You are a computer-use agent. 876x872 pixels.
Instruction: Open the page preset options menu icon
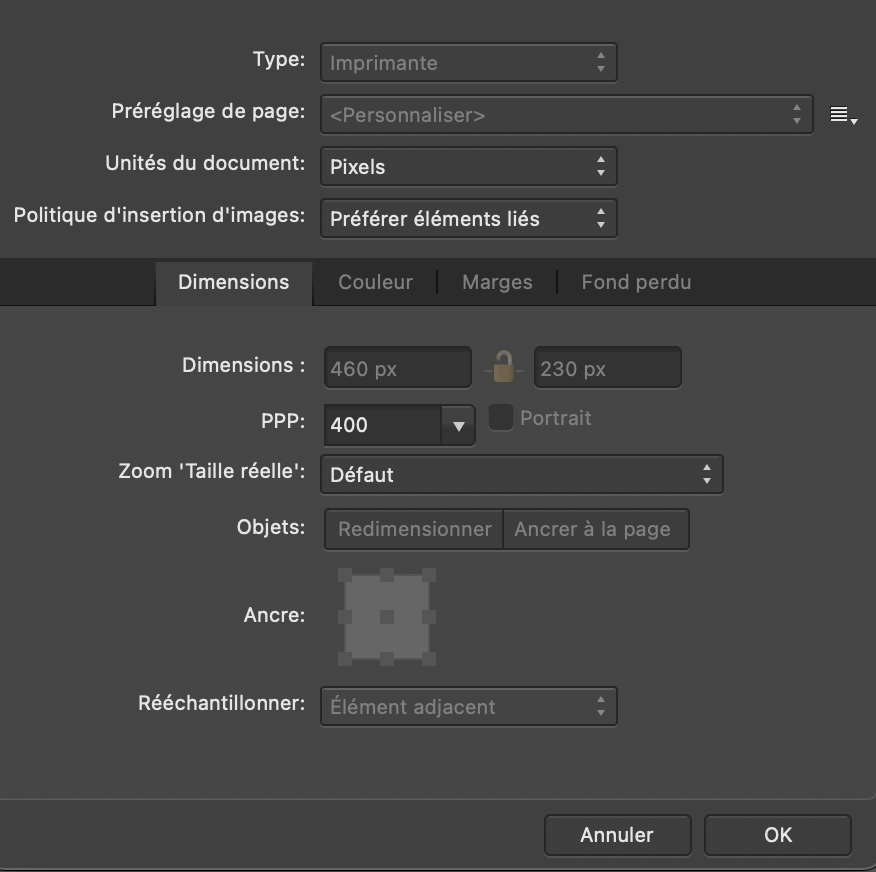pos(842,115)
